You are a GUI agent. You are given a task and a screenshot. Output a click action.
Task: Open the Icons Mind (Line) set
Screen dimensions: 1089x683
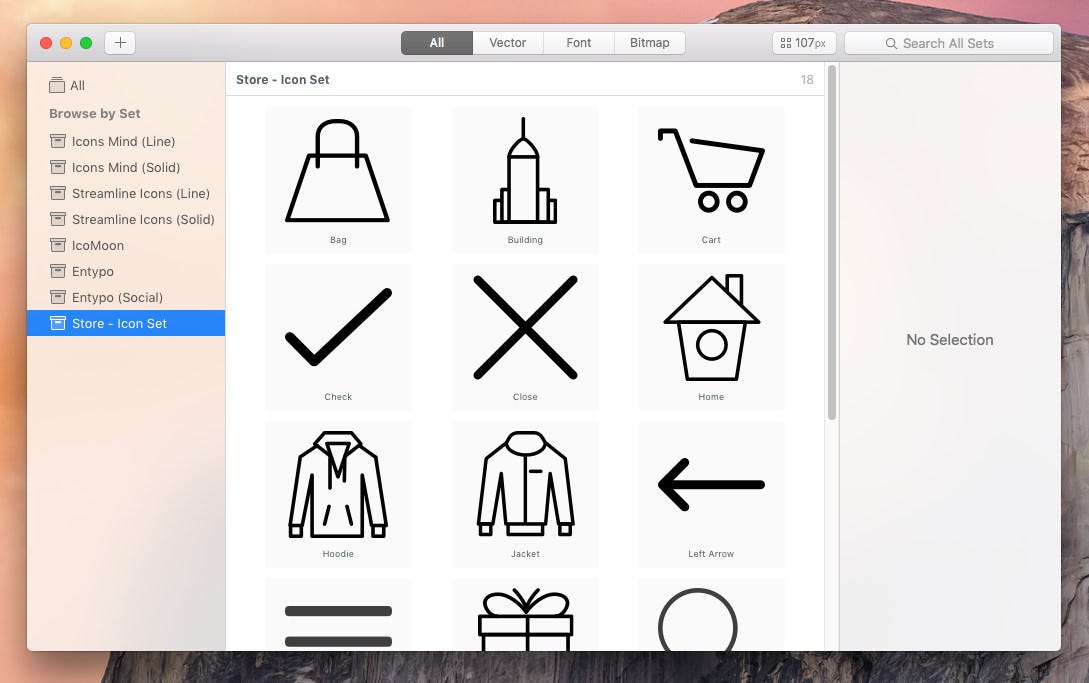coord(126,141)
